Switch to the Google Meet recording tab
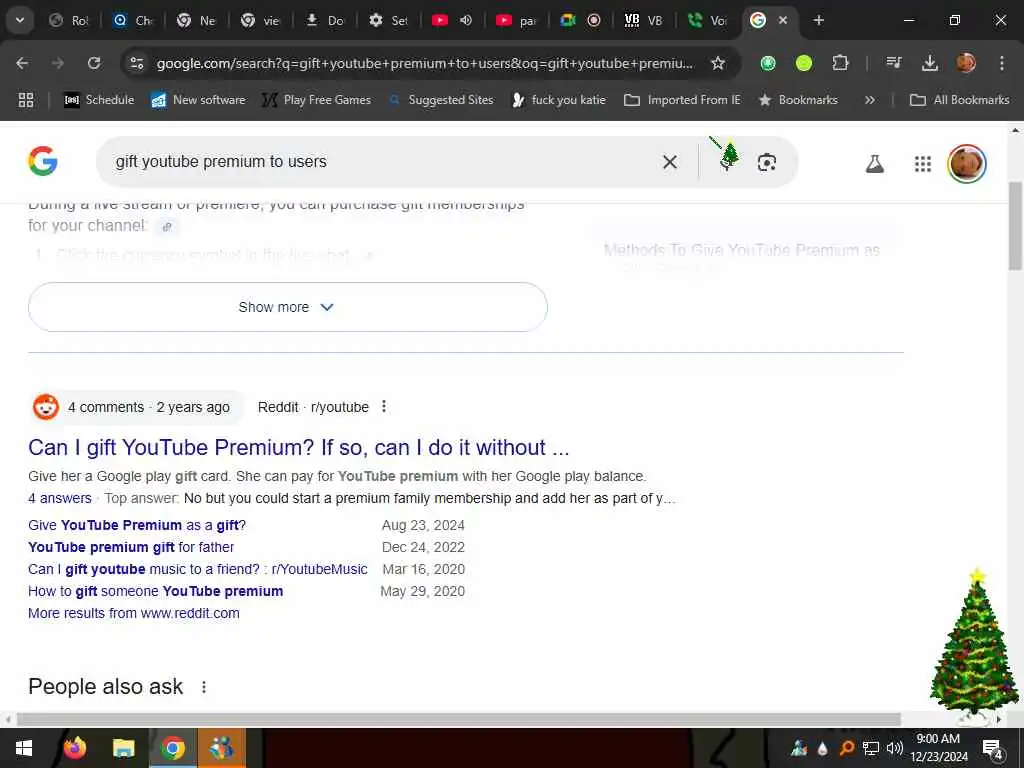 (x=581, y=20)
